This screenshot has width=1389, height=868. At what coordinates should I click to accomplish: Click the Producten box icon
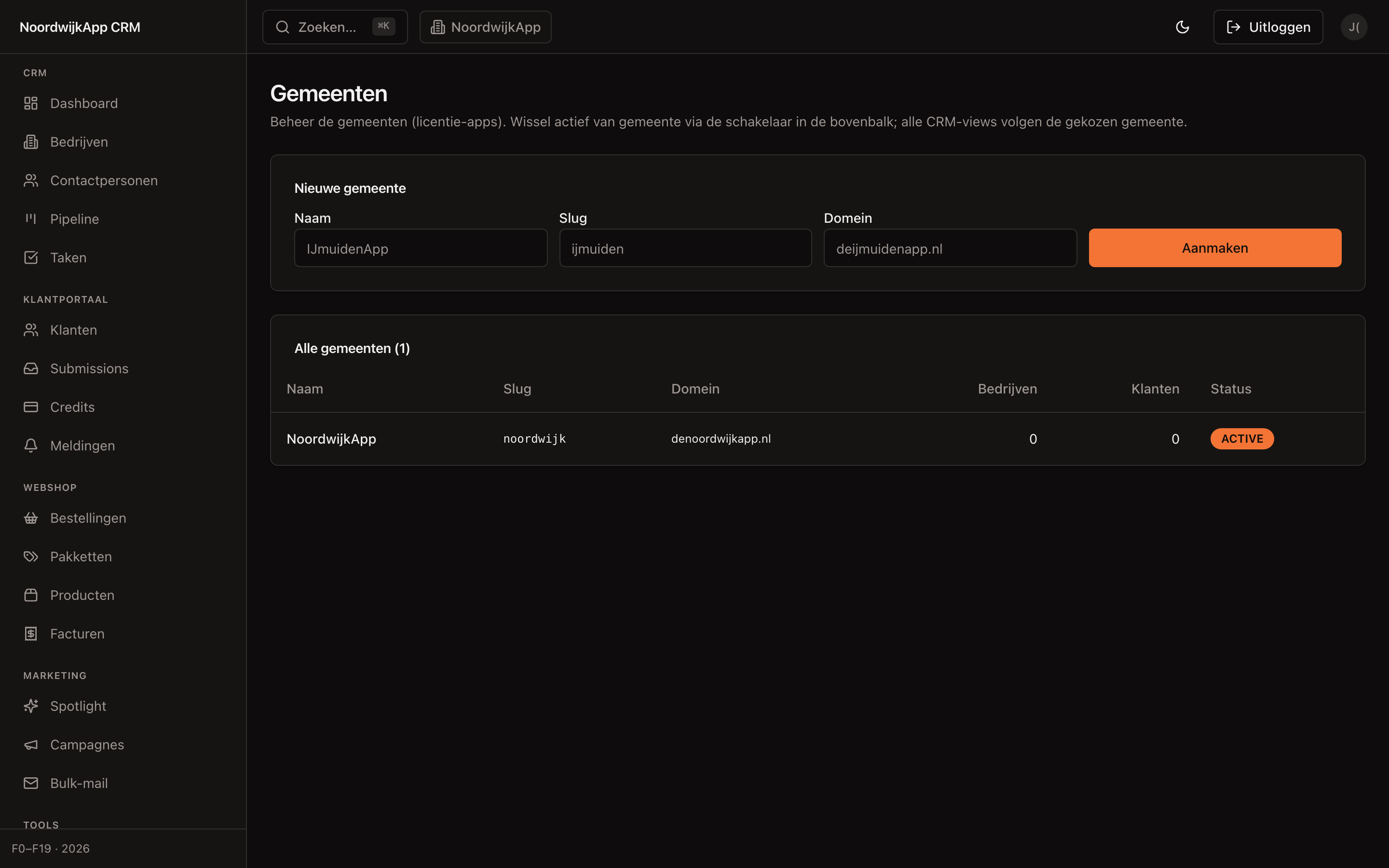click(31, 596)
